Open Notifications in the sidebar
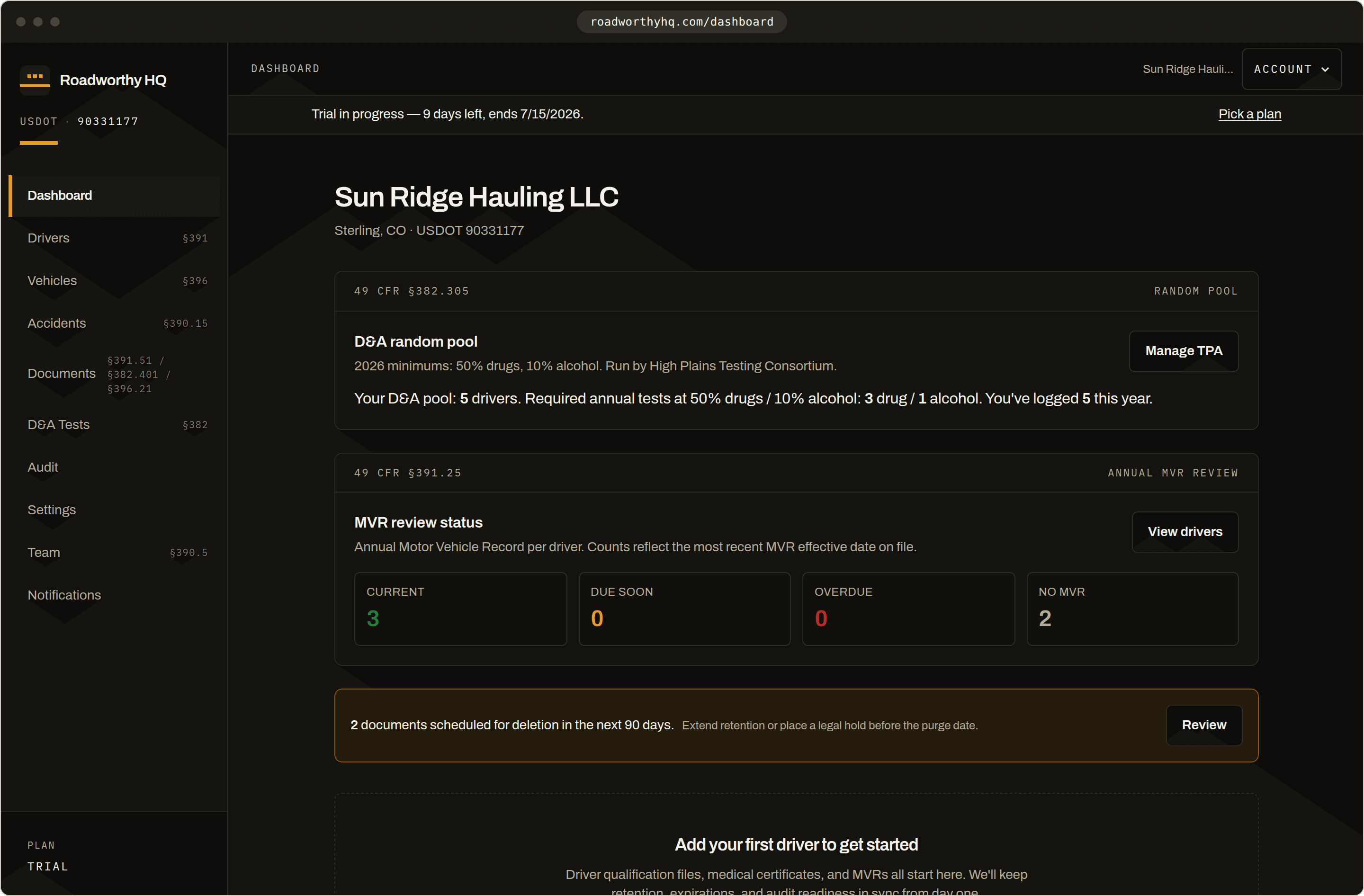The height and width of the screenshot is (896, 1364). [x=114, y=595]
